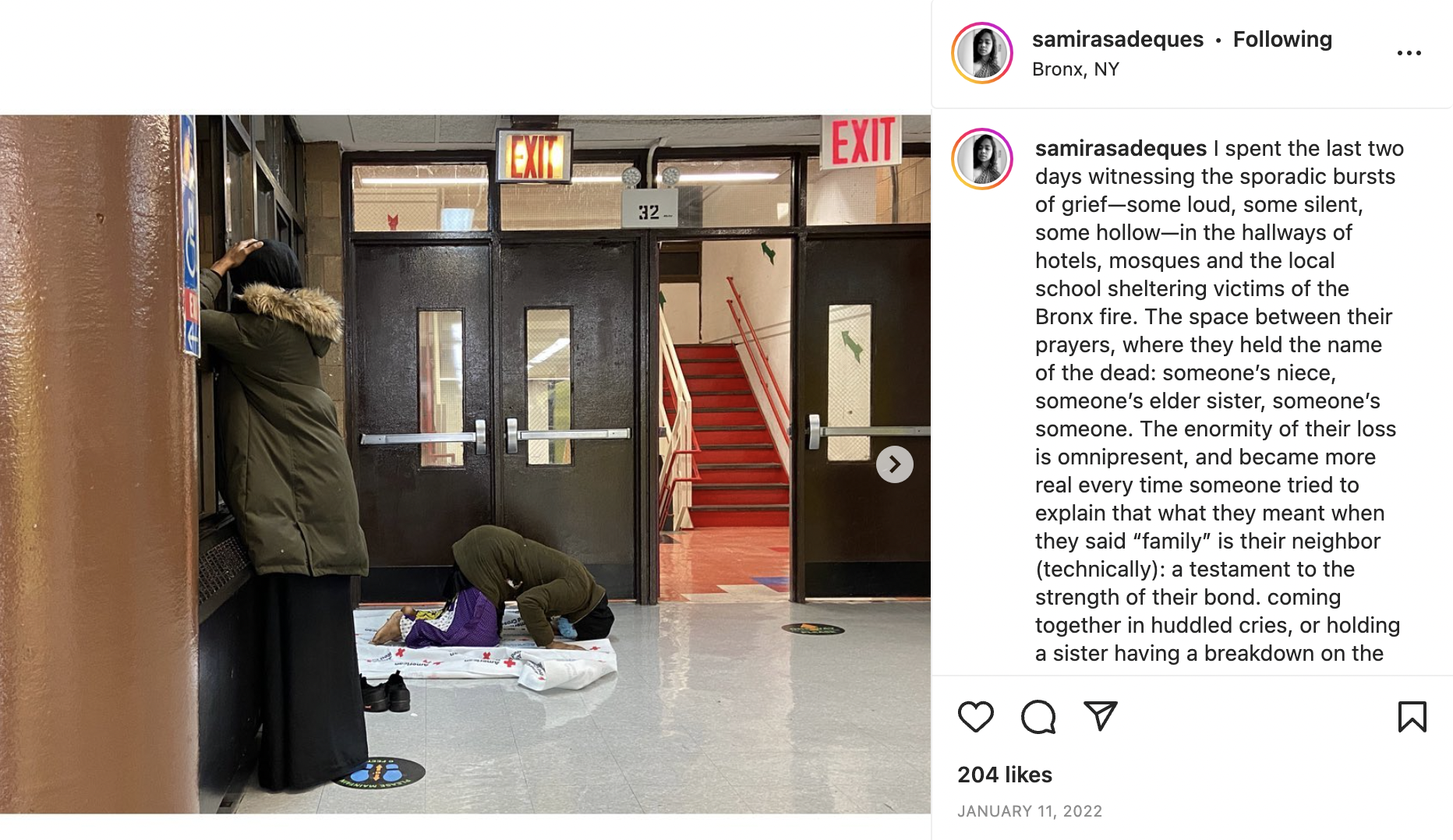Click samirasadeques username in the caption
1453x840 pixels.
point(1120,148)
